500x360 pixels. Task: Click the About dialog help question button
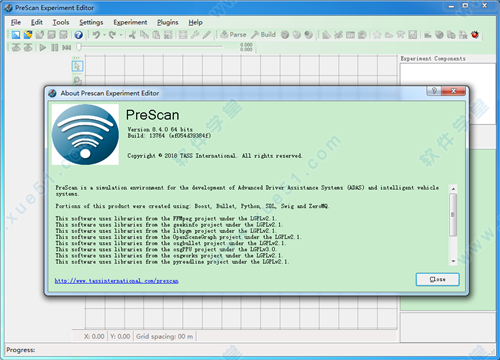434,91
